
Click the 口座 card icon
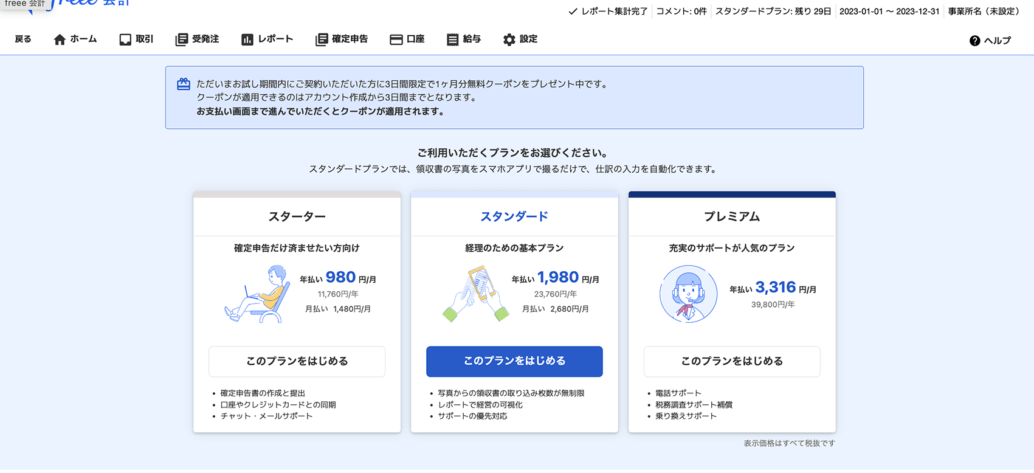click(396, 40)
